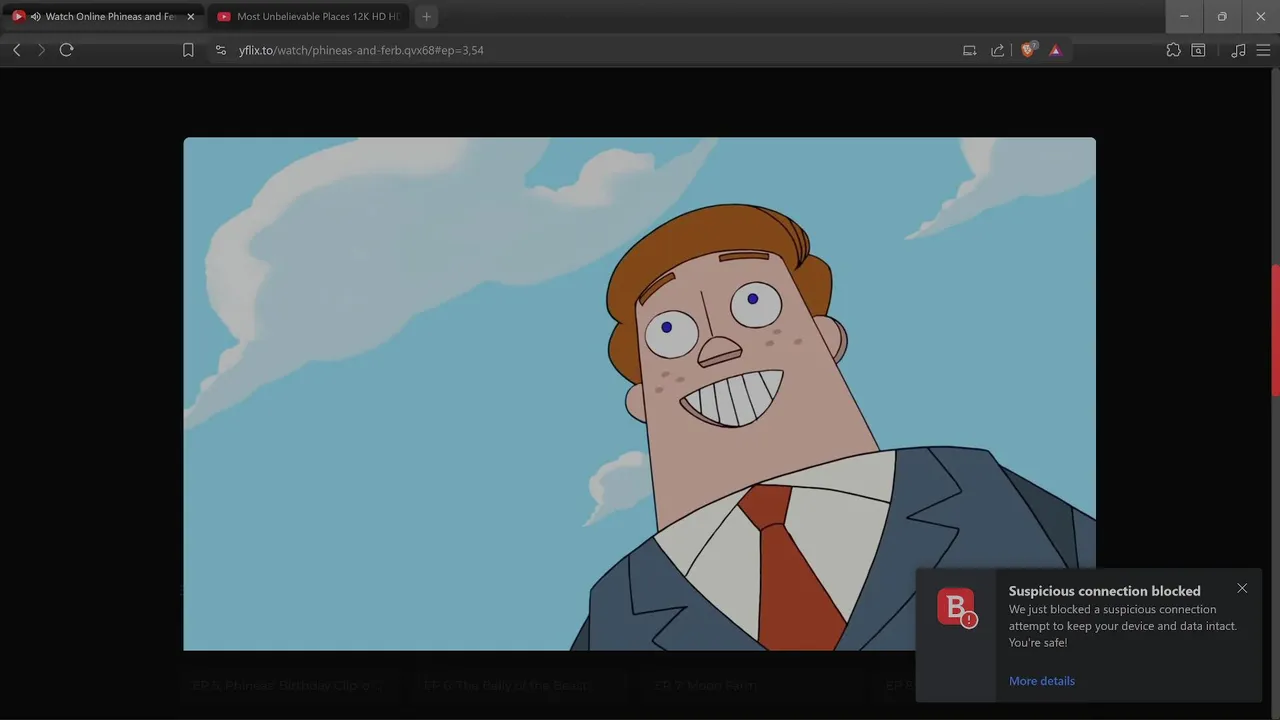Share this page via the share icon
This screenshot has width=1280, height=720.
pos(997,50)
